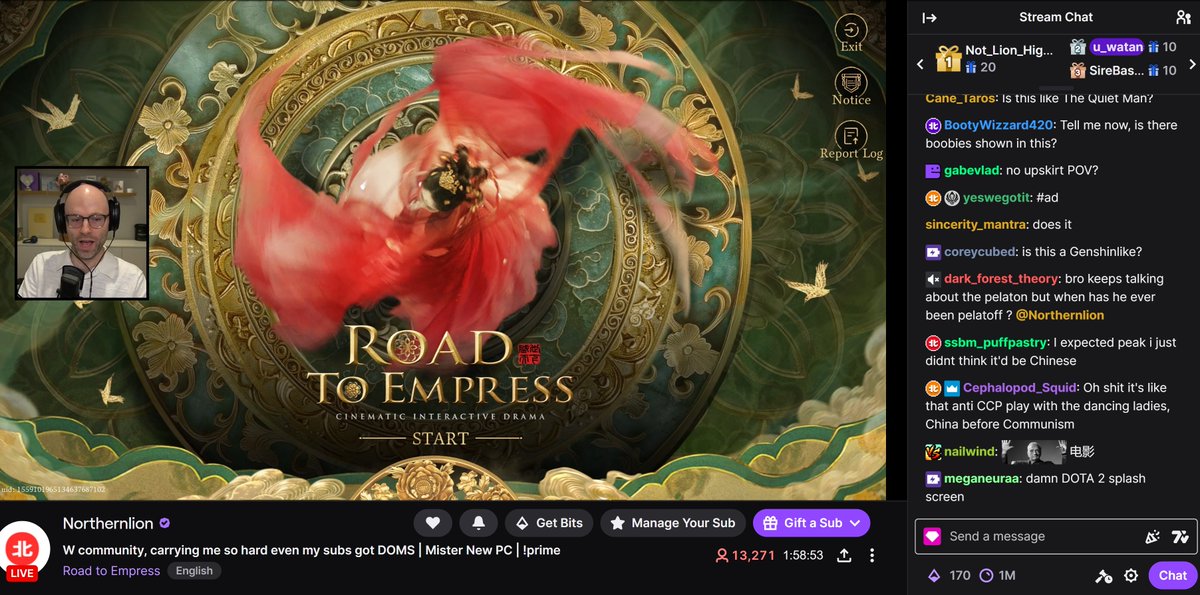The height and width of the screenshot is (595, 1200).
Task: Click username gabevlad in chat
Action: tap(973, 170)
